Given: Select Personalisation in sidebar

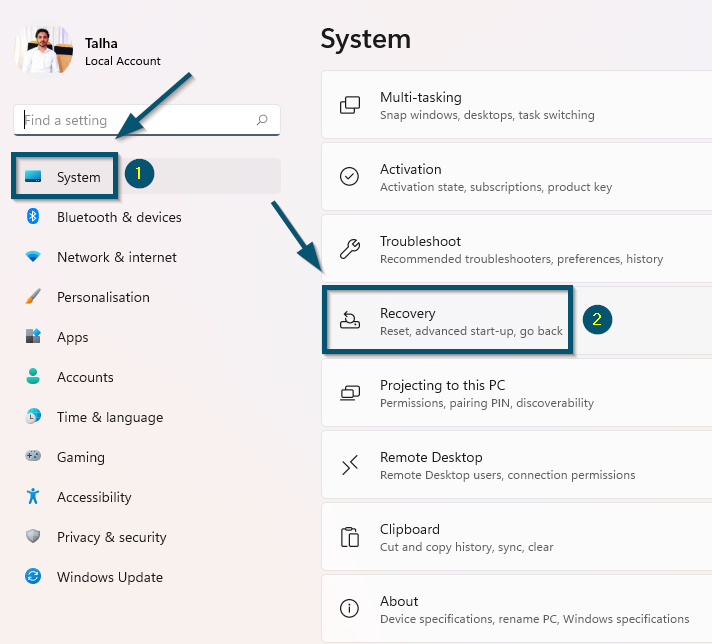Looking at the screenshot, I should coord(147,297).
